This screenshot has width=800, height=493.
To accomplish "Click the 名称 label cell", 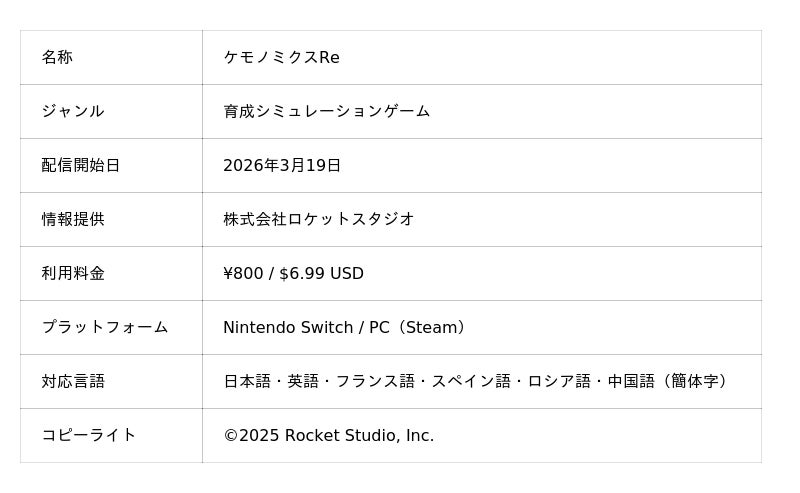I will pyautogui.click(x=57, y=58).
